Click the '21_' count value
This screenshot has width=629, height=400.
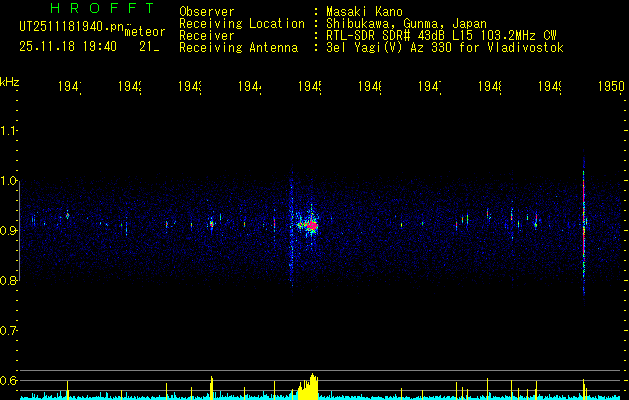(x=149, y=47)
